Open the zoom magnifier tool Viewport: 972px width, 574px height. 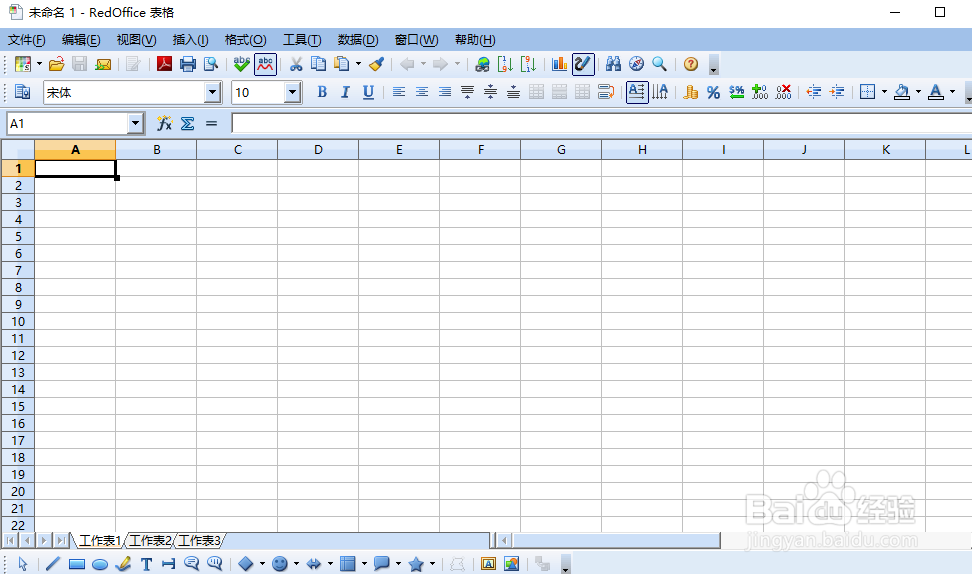660,64
